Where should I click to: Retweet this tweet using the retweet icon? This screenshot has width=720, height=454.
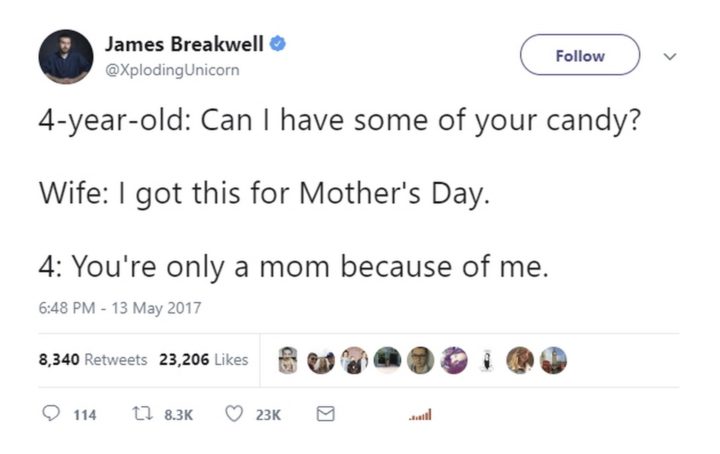click(x=140, y=414)
